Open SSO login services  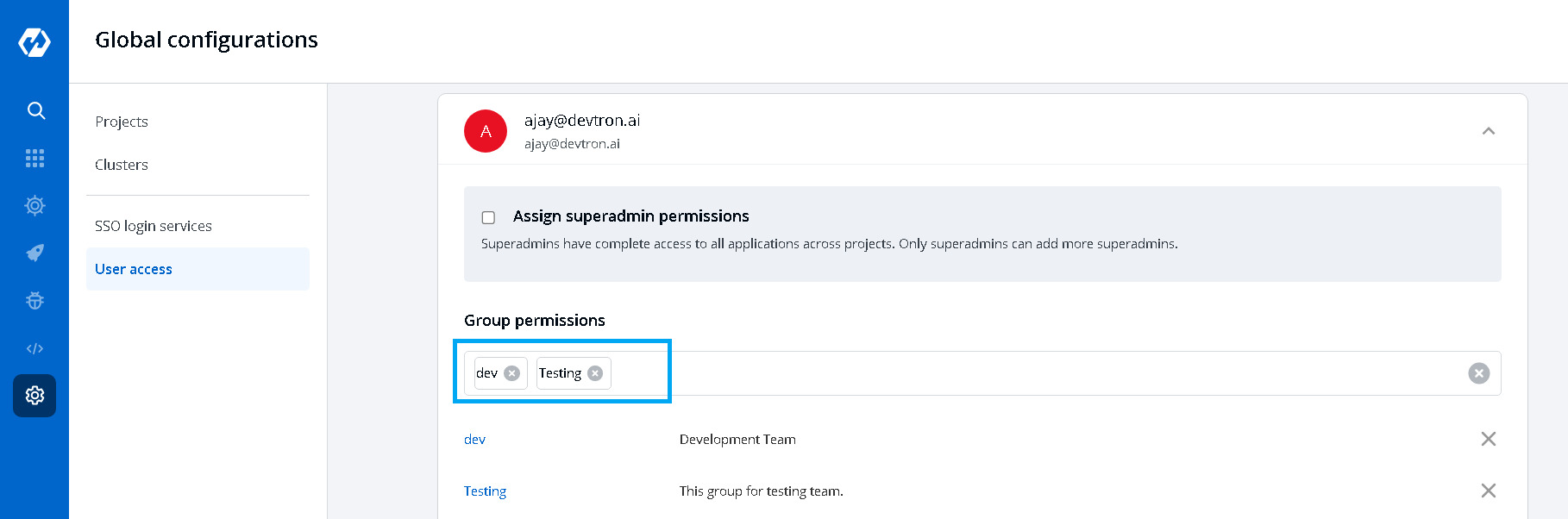pos(154,226)
